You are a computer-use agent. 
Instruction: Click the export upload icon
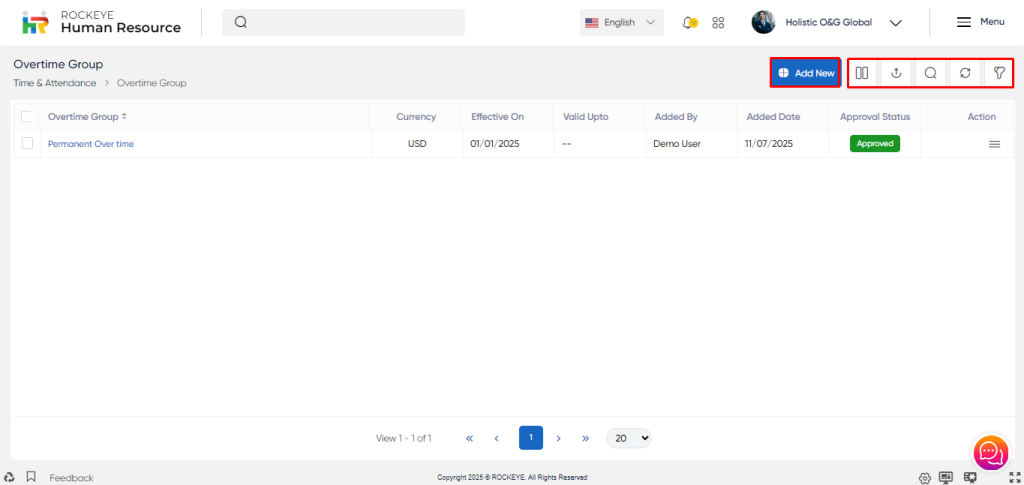tap(896, 73)
